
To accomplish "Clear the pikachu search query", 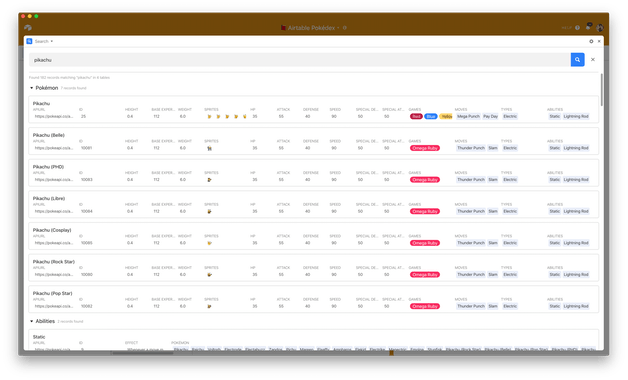I will coord(593,60).
